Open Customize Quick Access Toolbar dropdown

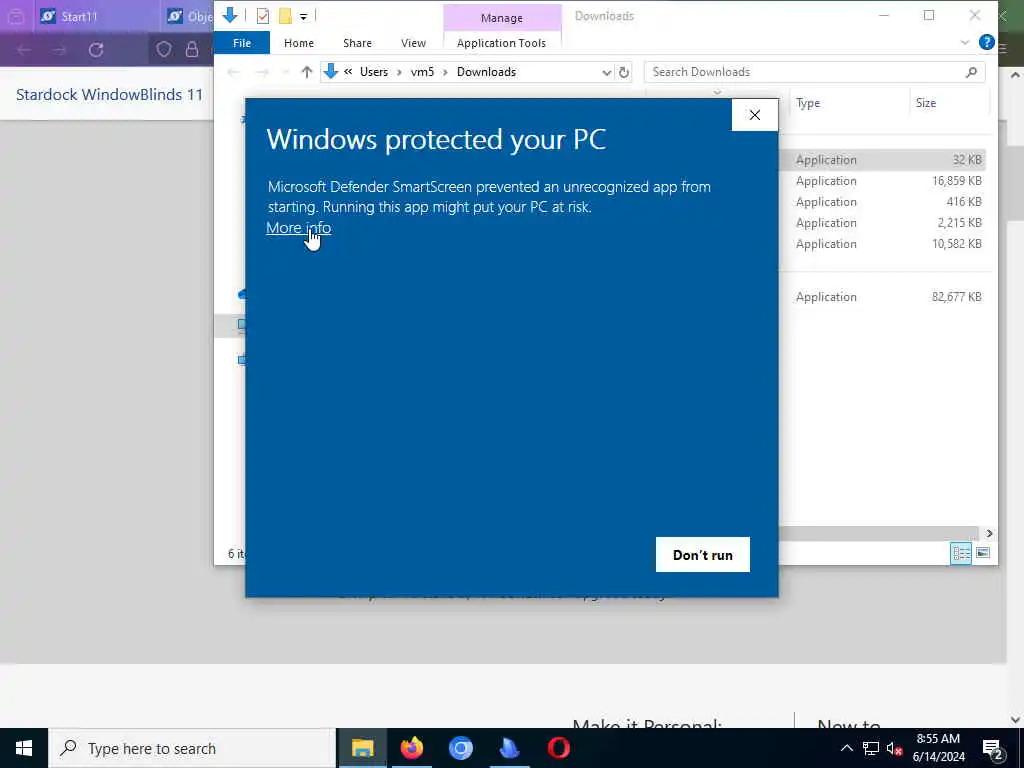(304, 16)
